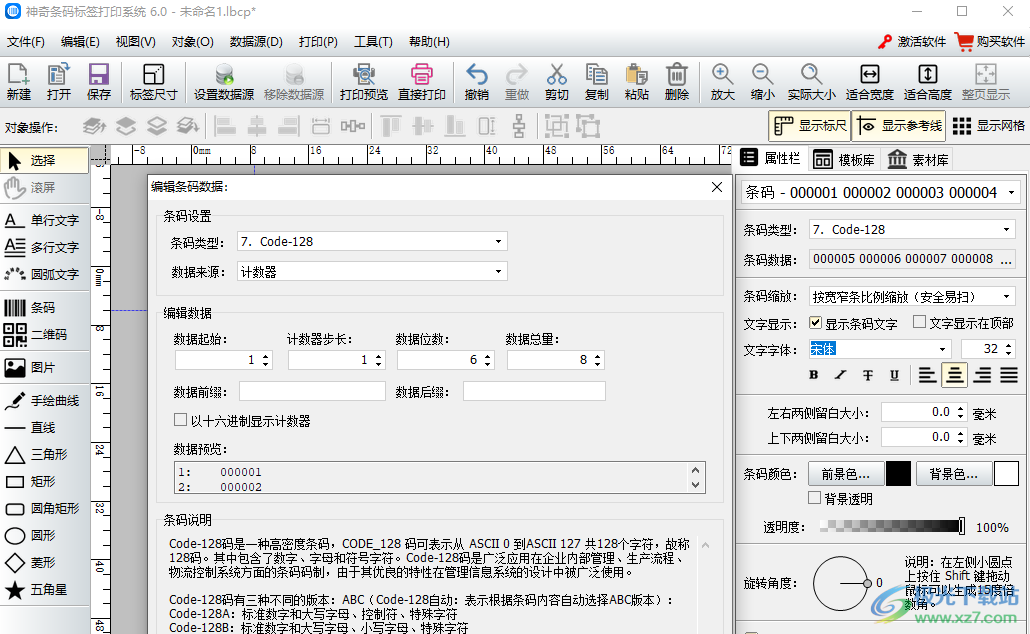The height and width of the screenshot is (634, 1030).
Task: Click direct print (直接打印) icon
Action: [422, 81]
